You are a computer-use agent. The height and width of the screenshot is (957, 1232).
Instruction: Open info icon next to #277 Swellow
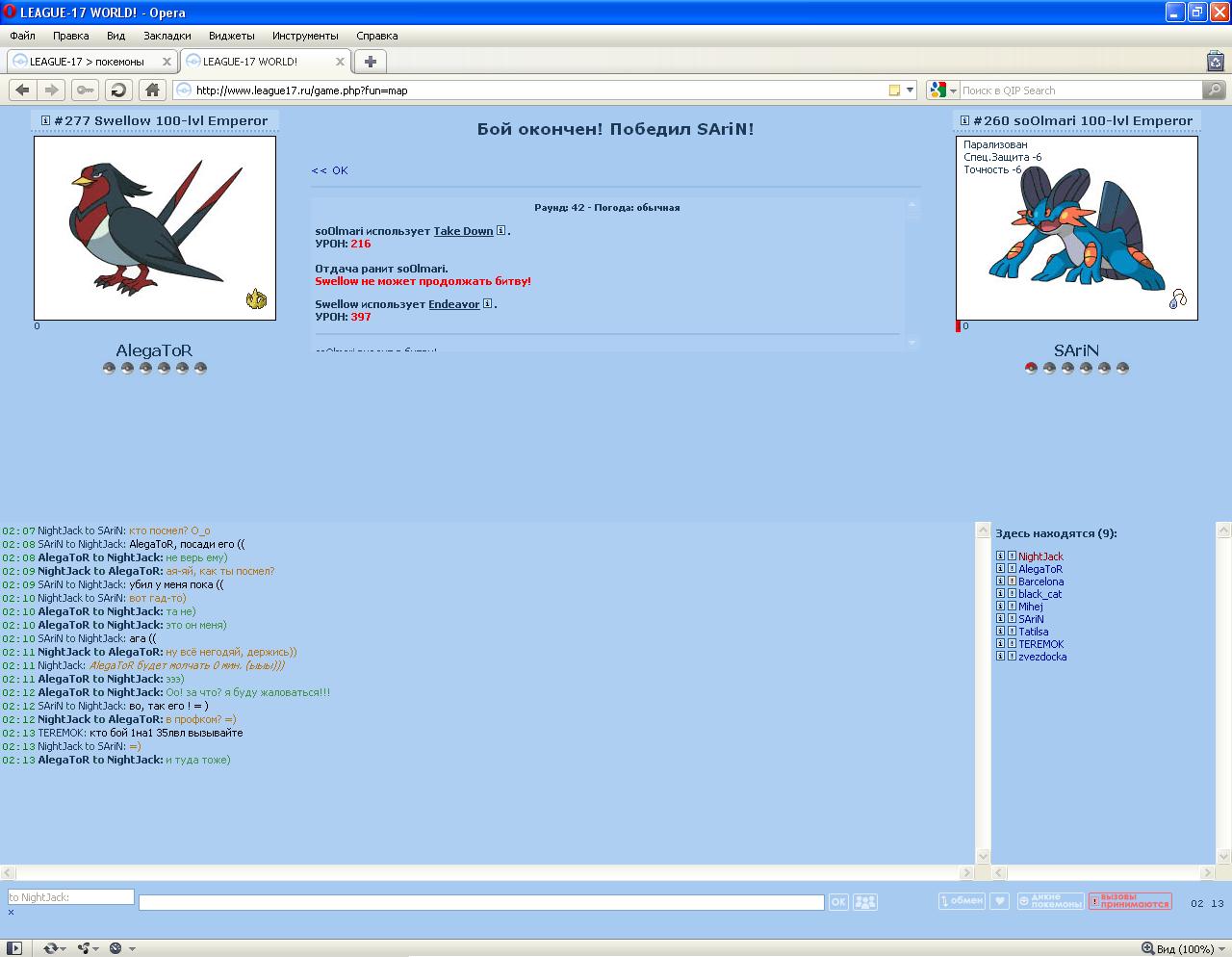(x=45, y=120)
